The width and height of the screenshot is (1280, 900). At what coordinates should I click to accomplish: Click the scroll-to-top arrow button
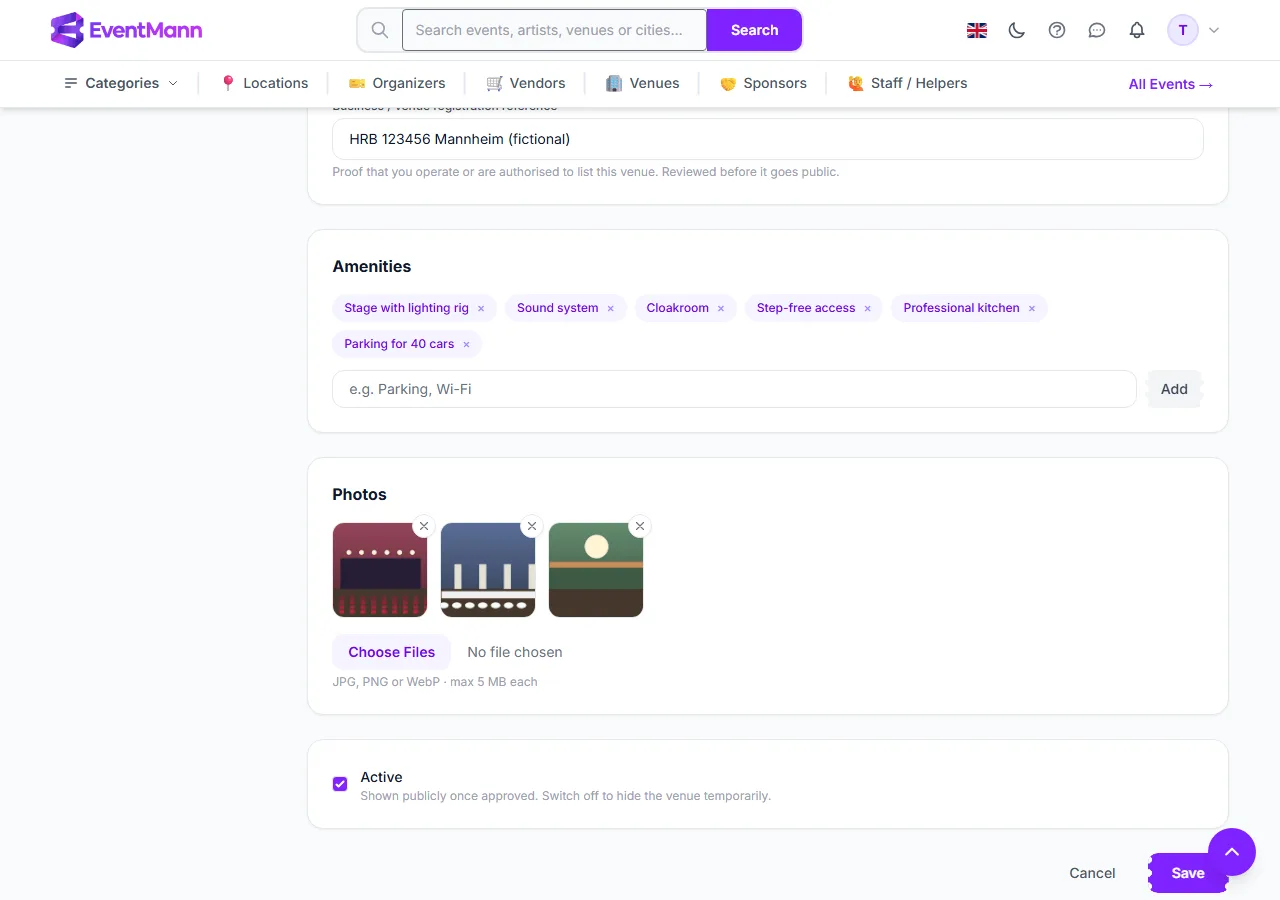pyautogui.click(x=1232, y=852)
